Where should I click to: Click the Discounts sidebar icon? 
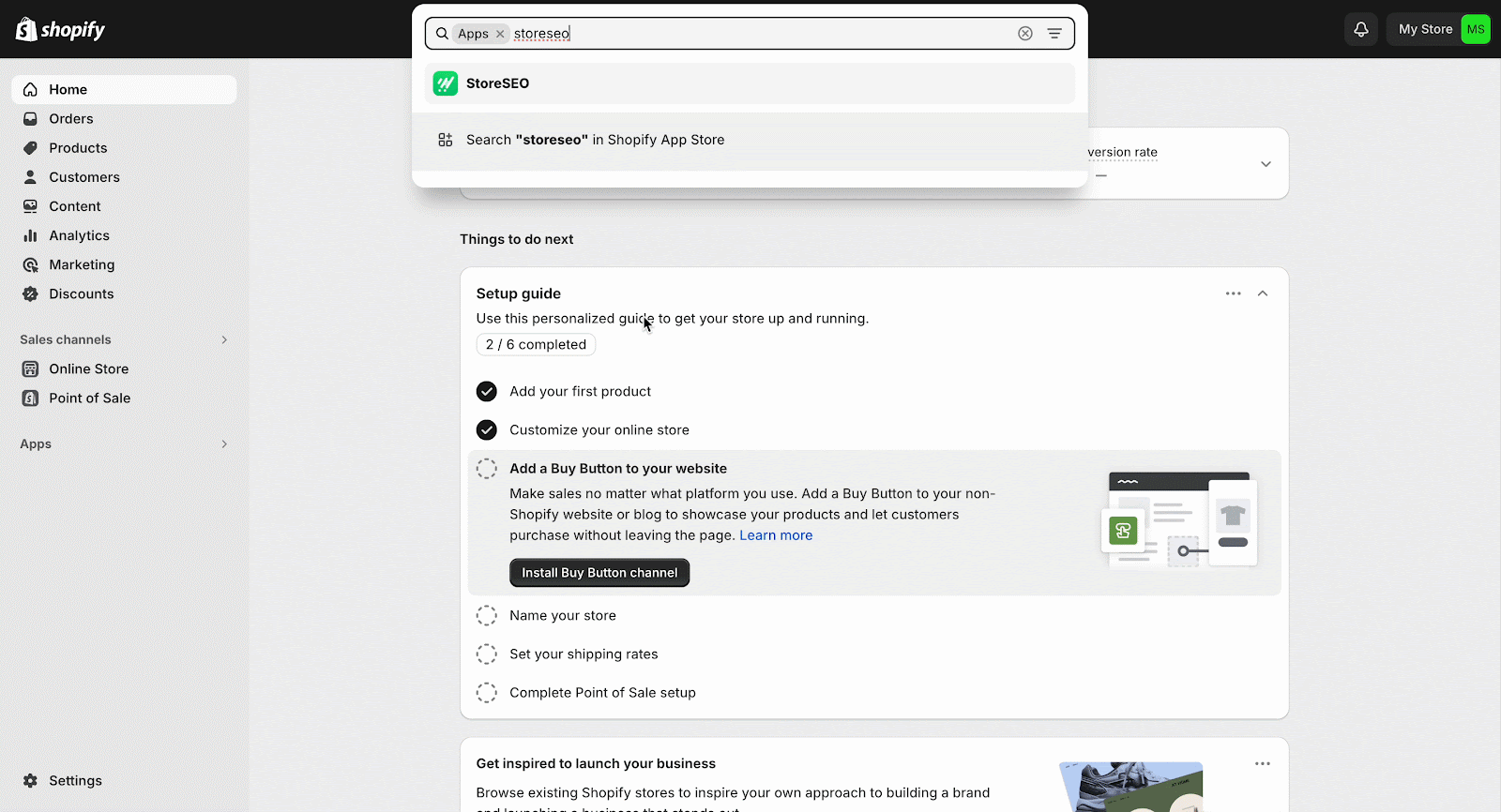(x=31, y=294)
